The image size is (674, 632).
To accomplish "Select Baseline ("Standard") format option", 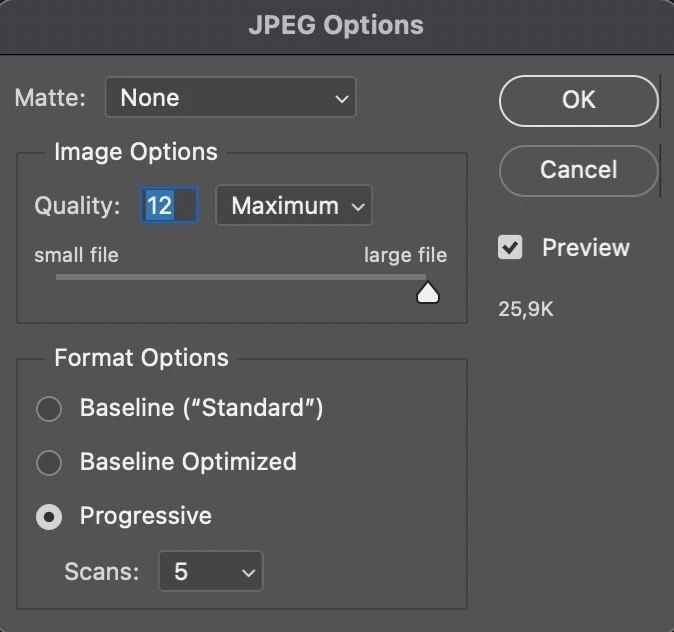I will 49,408.
